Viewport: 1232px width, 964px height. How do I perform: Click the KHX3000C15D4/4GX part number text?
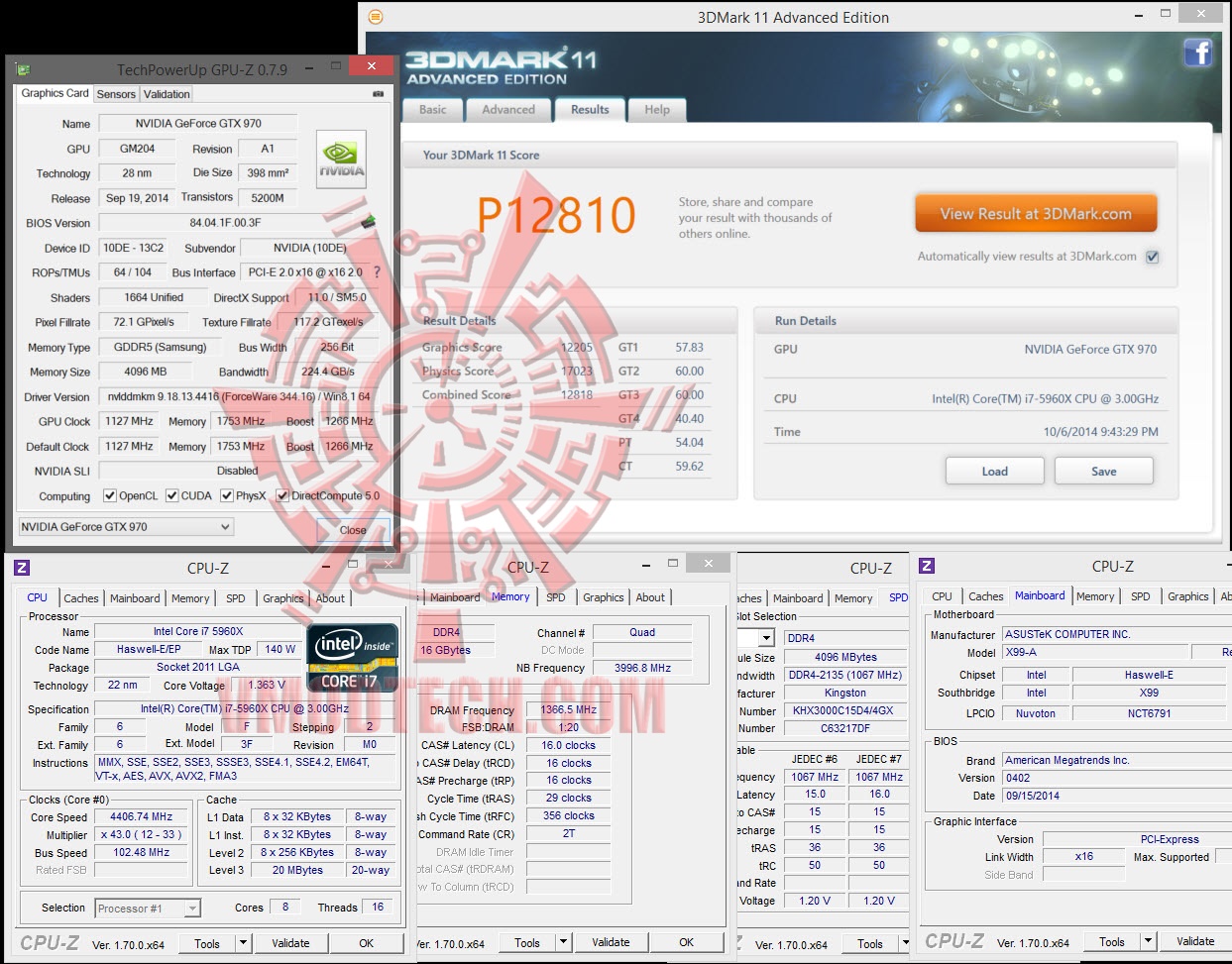843,710
